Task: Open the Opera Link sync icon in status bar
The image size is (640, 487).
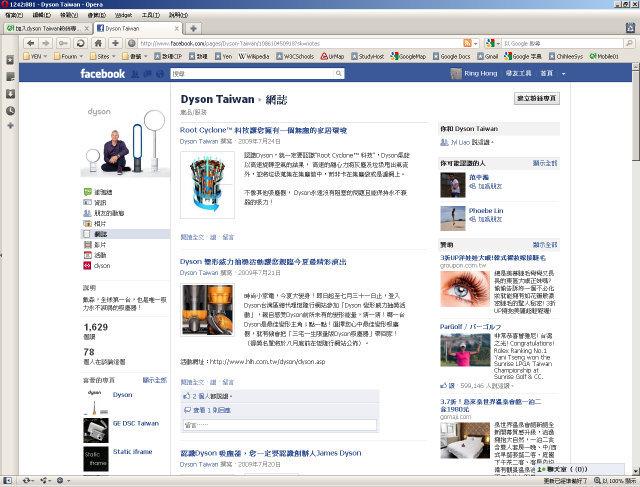Action: coord(27,481)
